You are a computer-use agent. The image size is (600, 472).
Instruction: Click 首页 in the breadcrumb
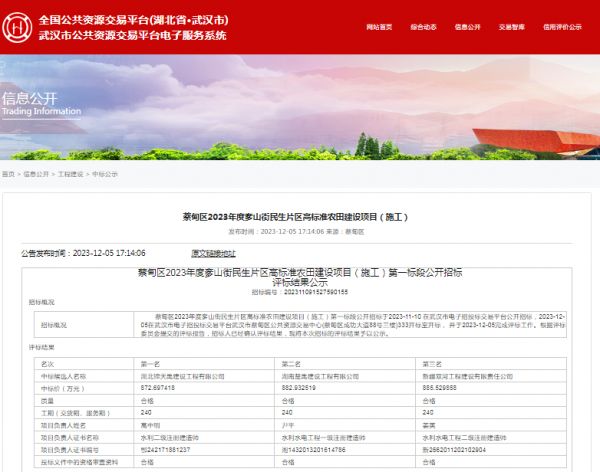click(x=8, y=174)
